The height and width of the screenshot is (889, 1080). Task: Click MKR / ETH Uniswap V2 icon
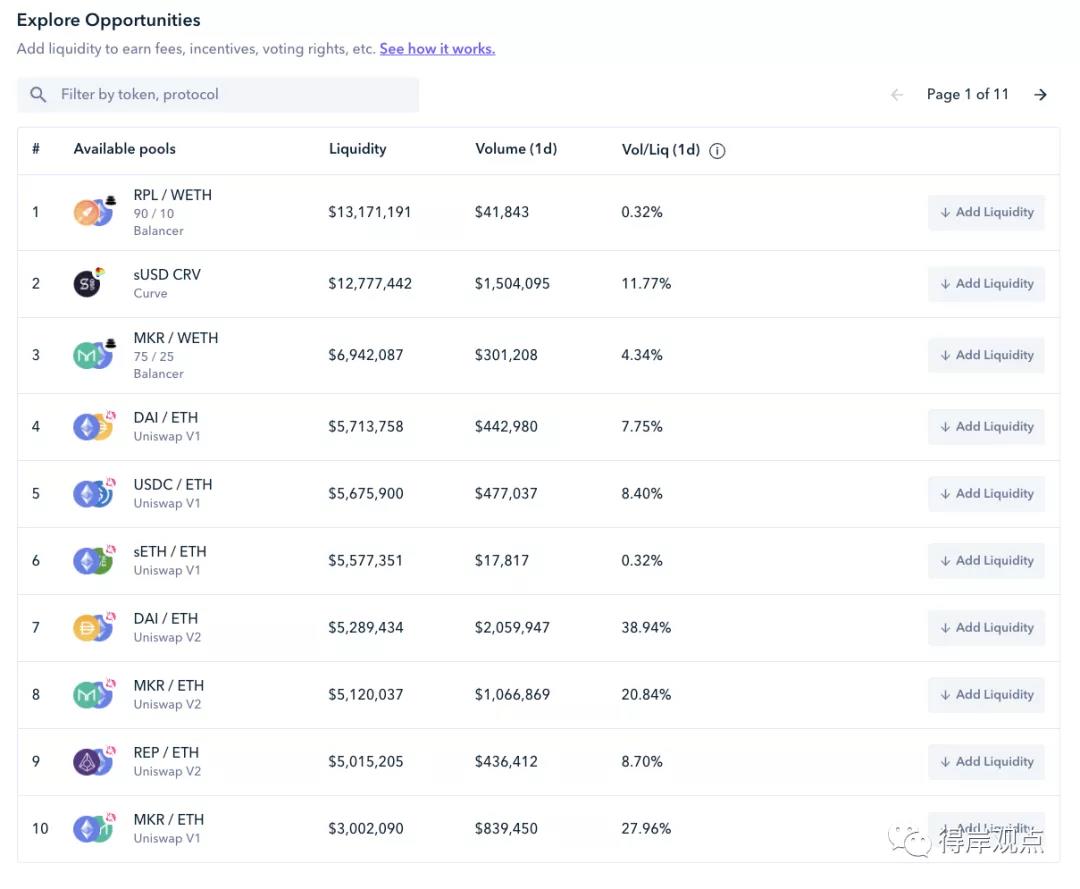94,694
